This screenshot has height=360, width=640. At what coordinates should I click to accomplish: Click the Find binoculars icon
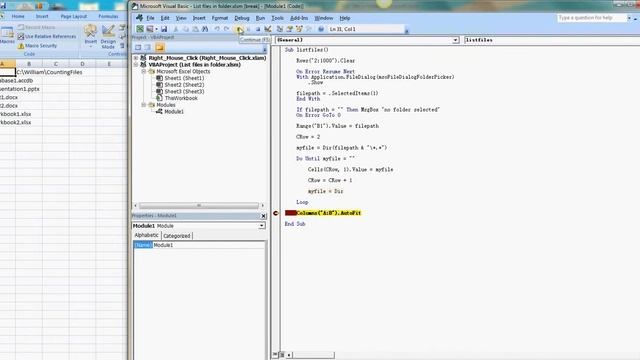(x=205, y=29)
